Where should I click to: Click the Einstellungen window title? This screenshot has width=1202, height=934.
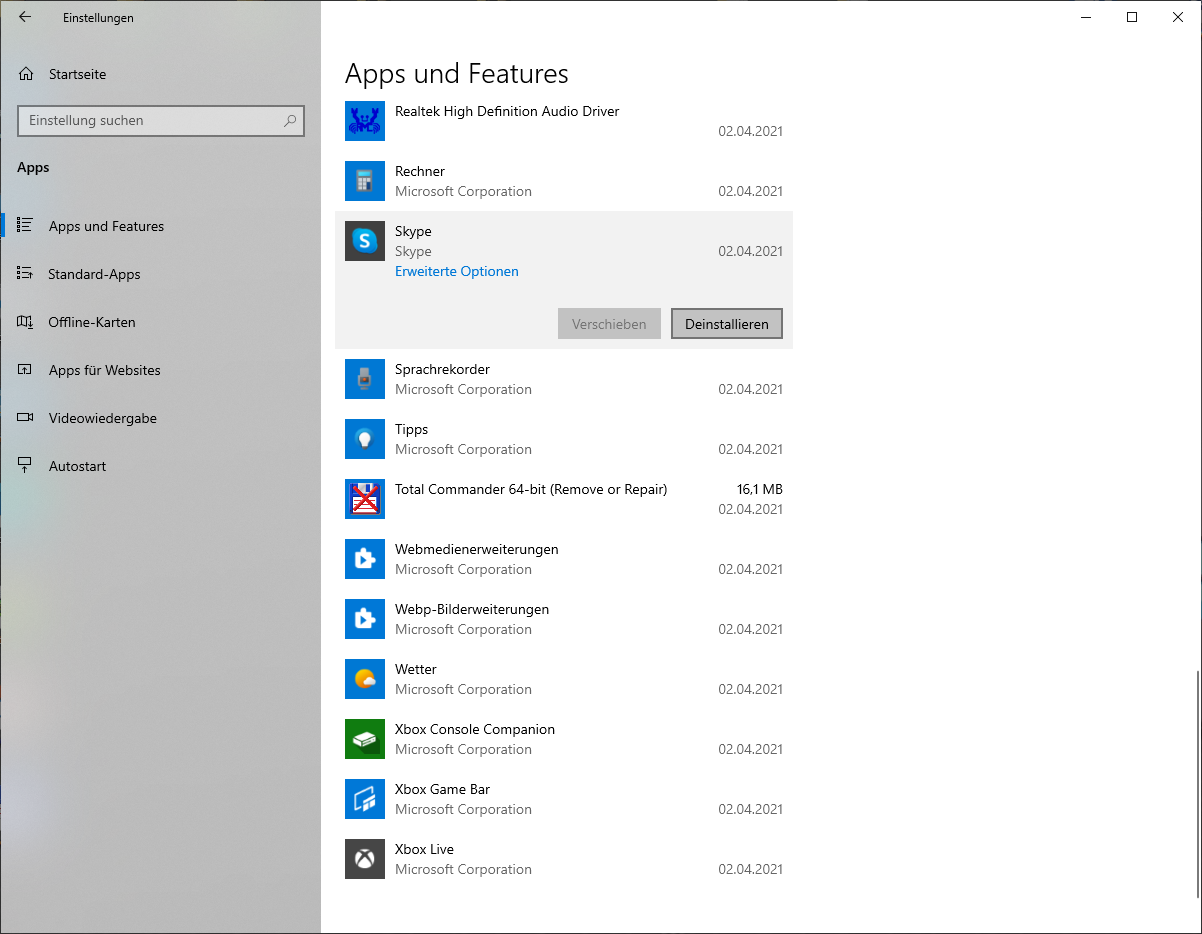pos(98,18)
